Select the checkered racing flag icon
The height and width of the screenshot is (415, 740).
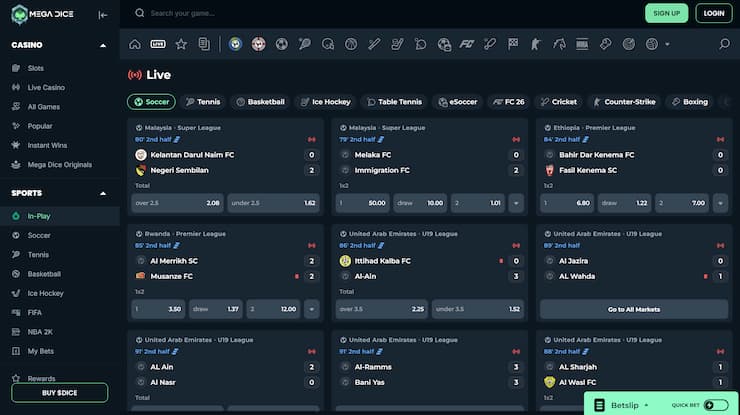[x=513, y=44]
